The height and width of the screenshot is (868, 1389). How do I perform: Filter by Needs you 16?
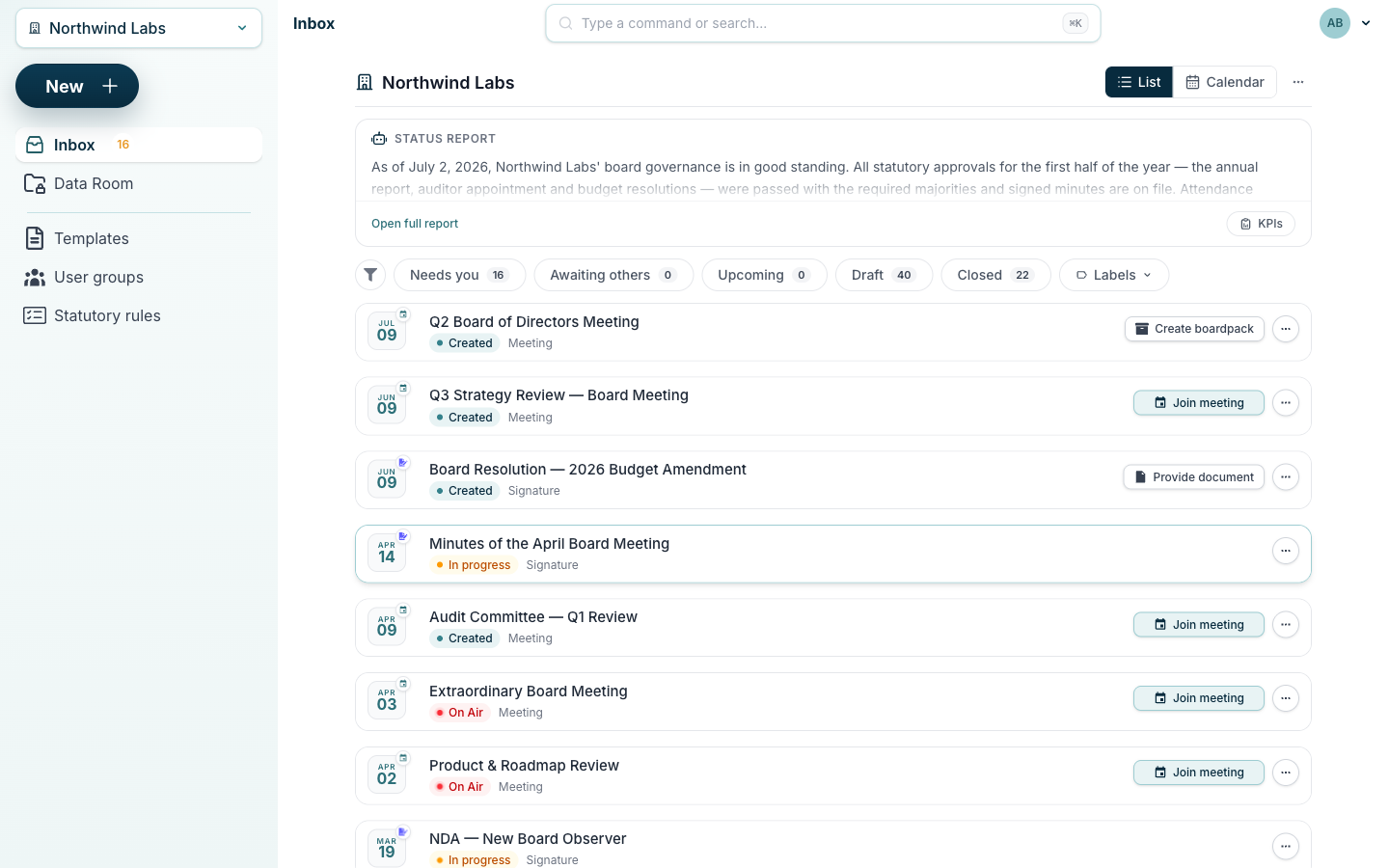[x=460, y=275]
